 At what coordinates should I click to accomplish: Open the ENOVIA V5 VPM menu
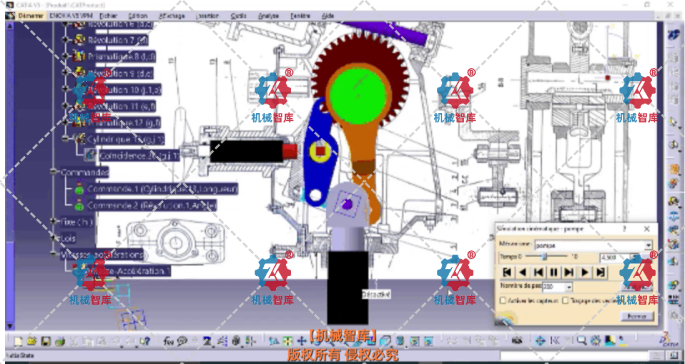click(70, 16)
